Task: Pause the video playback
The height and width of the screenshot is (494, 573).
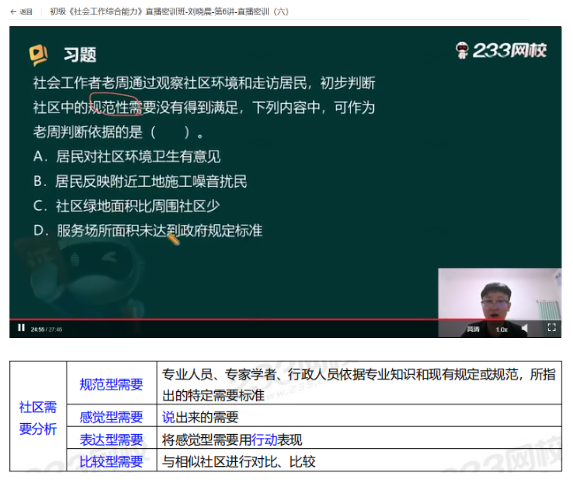Action: pos(21,328)
